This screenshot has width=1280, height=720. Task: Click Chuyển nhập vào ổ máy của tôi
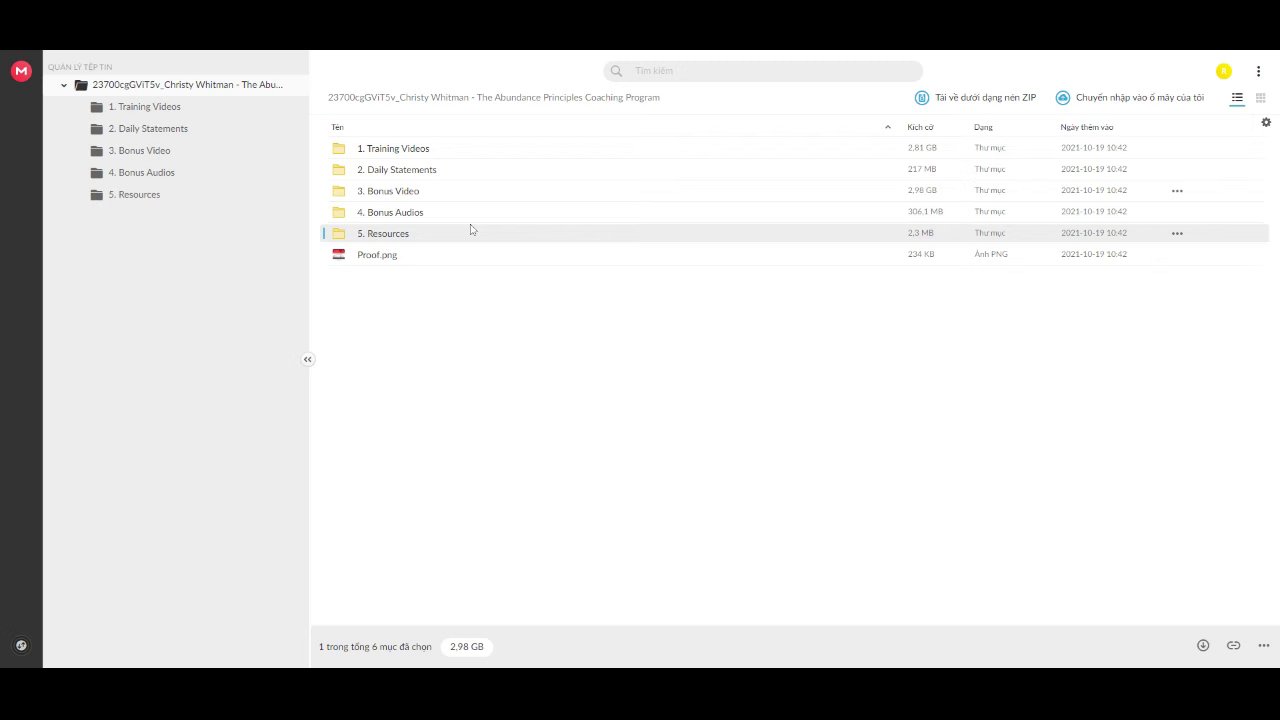[1130, 98]
